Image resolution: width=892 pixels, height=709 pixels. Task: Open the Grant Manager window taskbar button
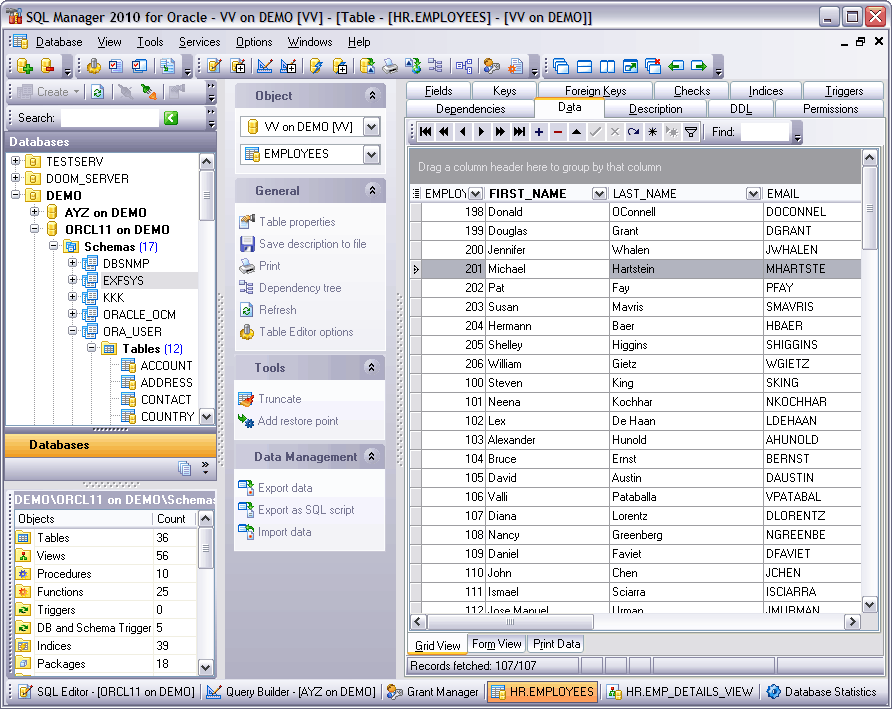pos(433,692)
